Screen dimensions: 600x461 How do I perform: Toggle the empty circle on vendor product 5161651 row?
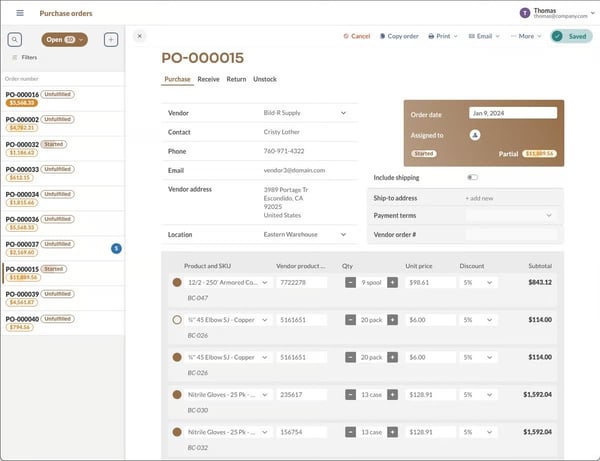click(x=177, y=320)
